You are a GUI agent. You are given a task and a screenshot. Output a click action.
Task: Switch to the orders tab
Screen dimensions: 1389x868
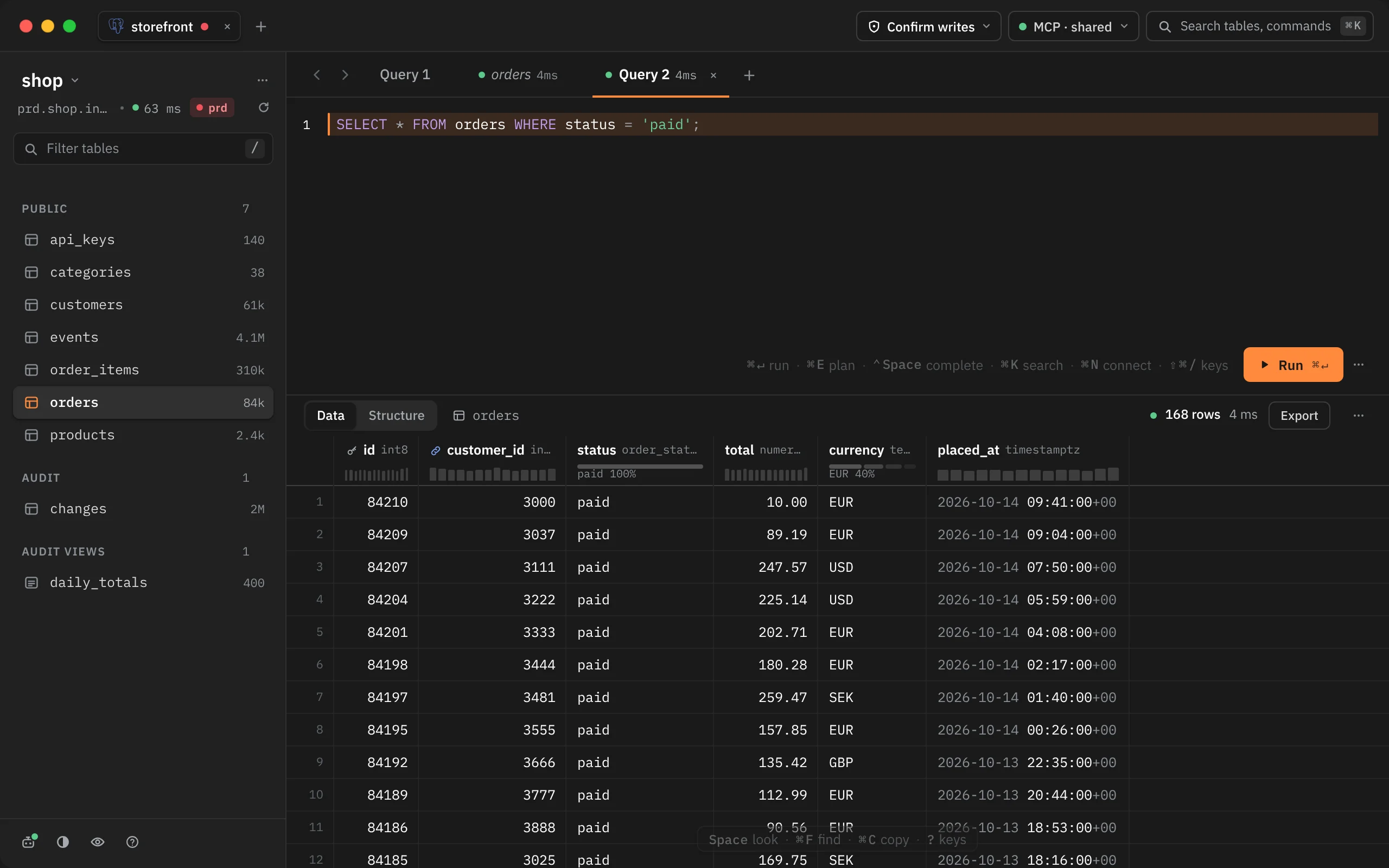pyautogui.click(x=518, y=75)
